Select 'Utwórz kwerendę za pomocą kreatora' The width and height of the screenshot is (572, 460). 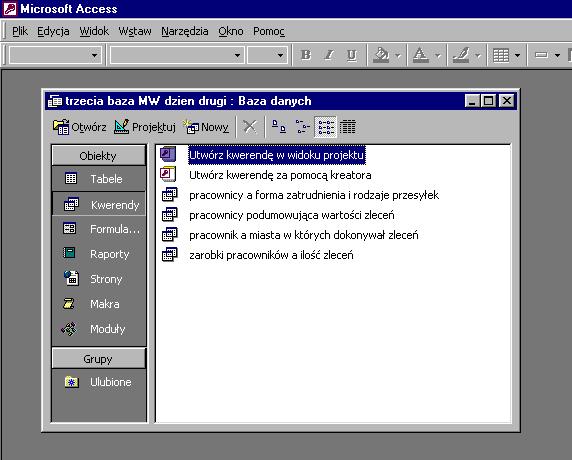click(280, 175)
